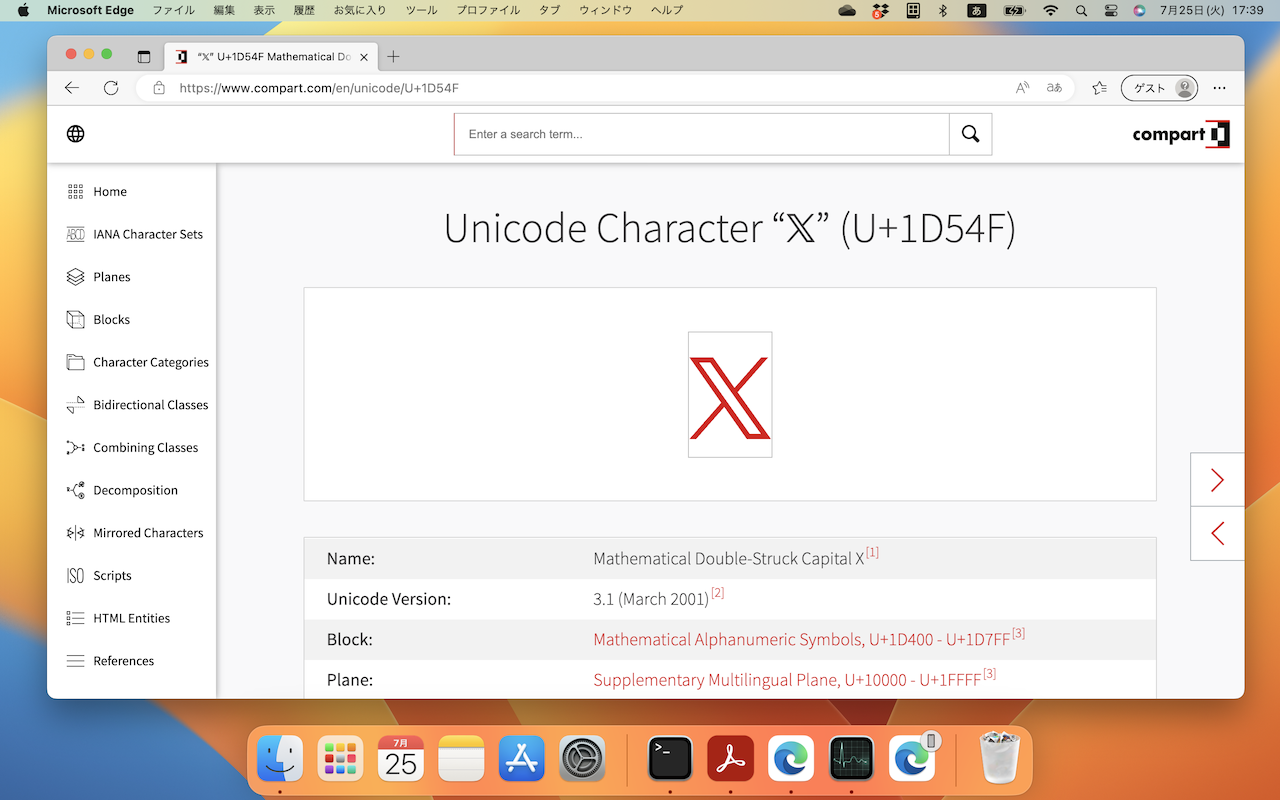Click the favorites star icon in toolbar

point(1099,88)
